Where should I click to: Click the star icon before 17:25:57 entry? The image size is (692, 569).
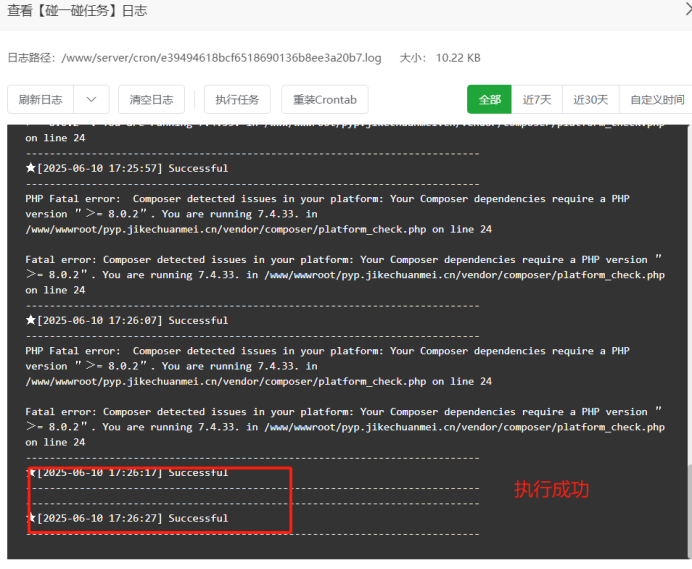pyautogui.click(x=30, y=168)
